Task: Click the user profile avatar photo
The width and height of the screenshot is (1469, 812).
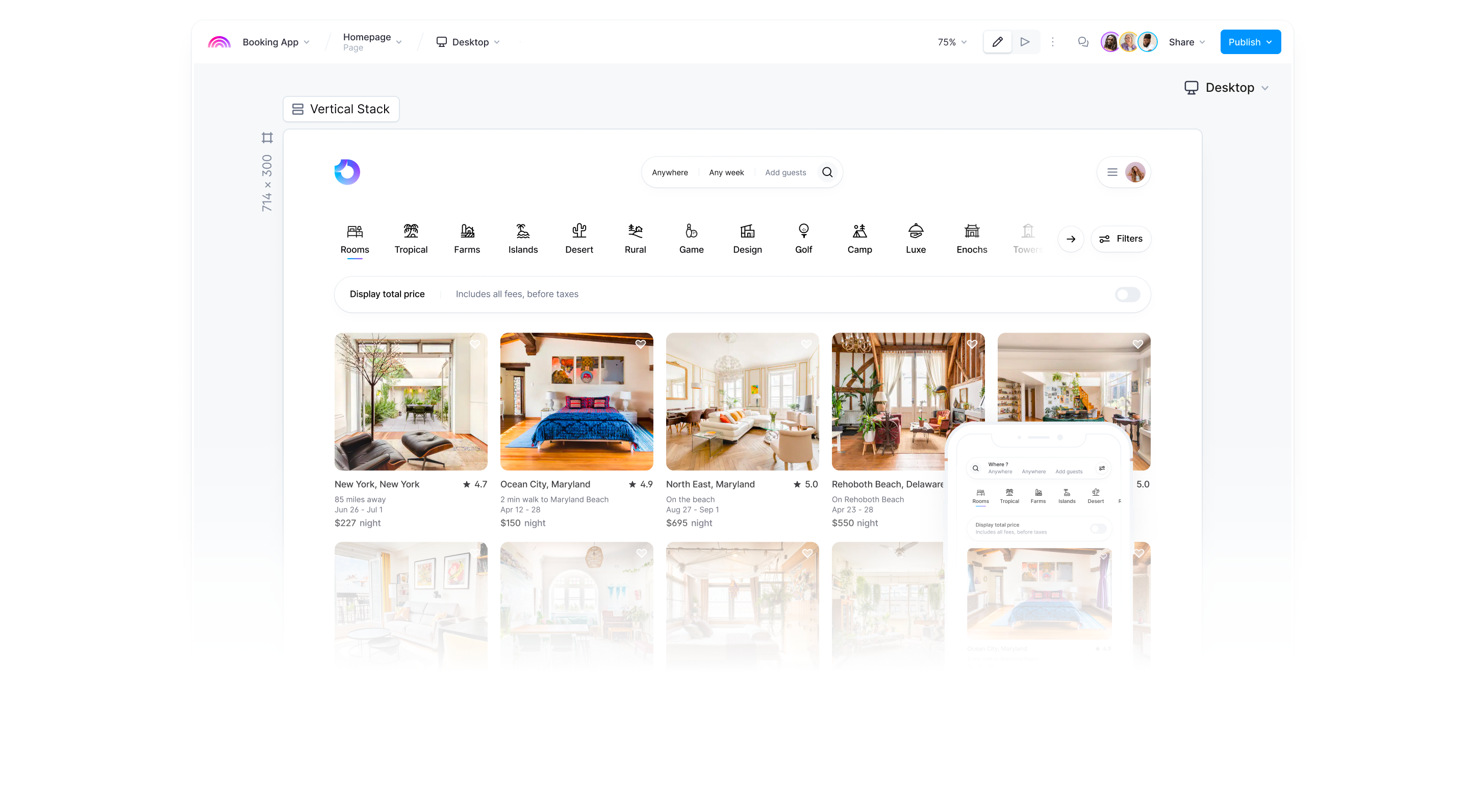Action: click(1135, 172)
